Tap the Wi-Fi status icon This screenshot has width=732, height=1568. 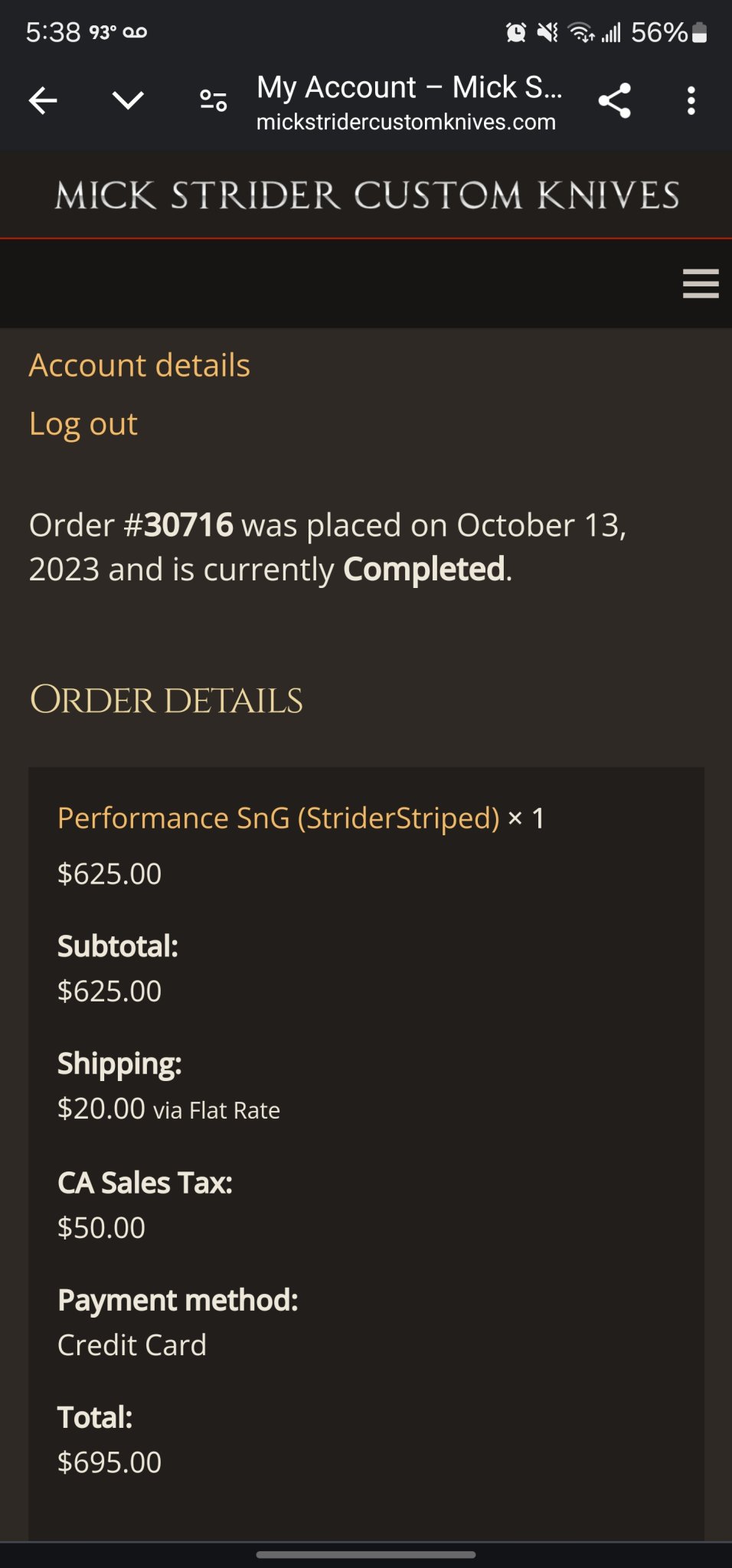[x=580, y=32]
